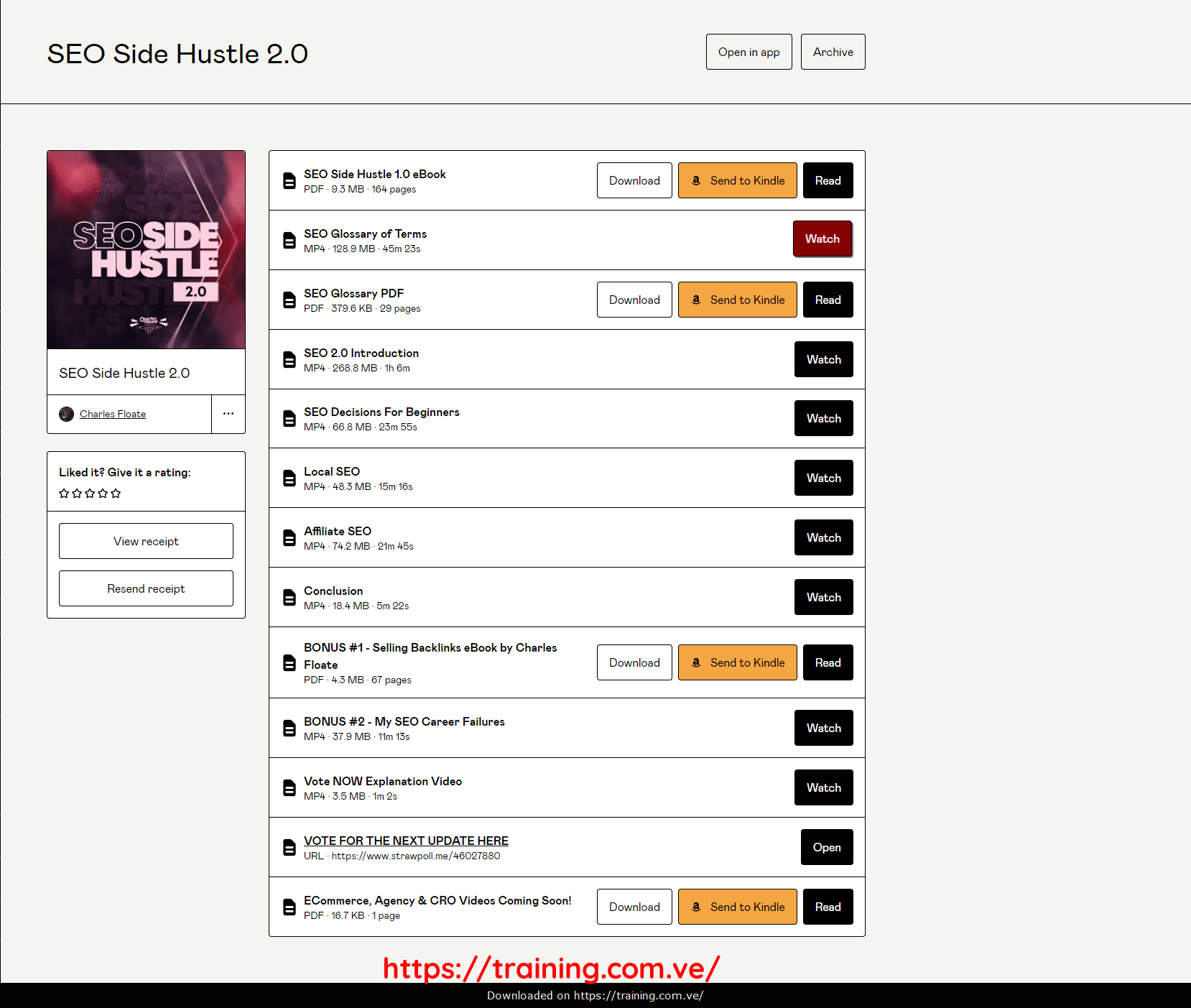Watch the SEO Glossary of Terms video

pyautogui.click(x=822, y=239)
